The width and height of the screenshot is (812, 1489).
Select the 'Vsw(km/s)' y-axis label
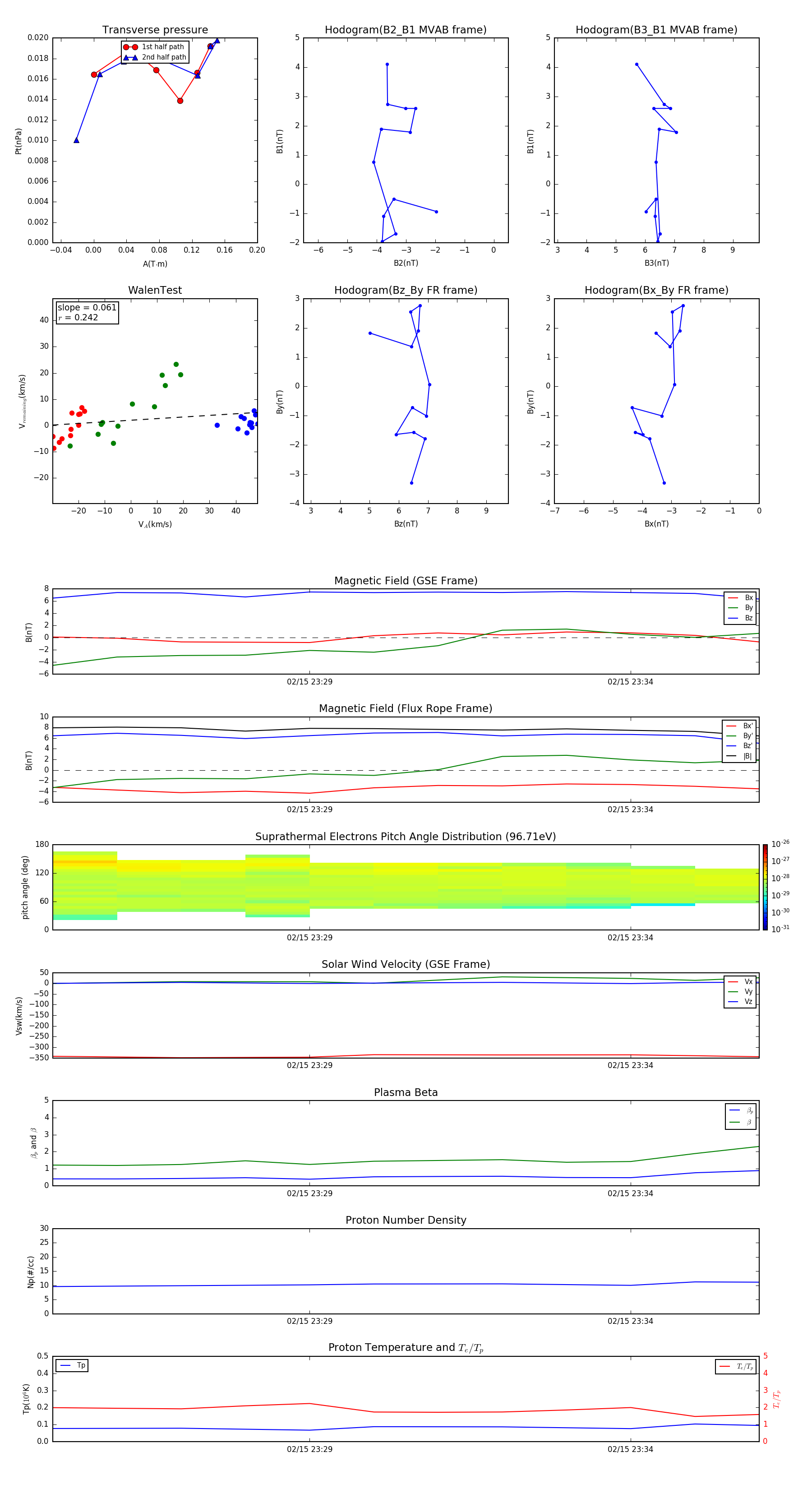[x=19, y=1016]
